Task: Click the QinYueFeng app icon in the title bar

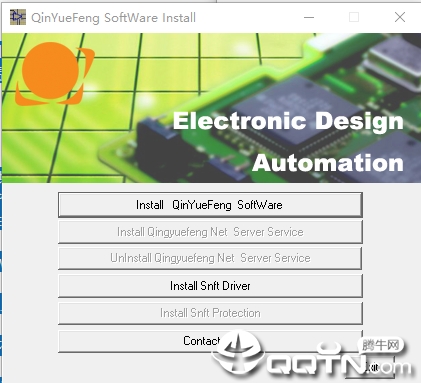Action: coord(18,17)
